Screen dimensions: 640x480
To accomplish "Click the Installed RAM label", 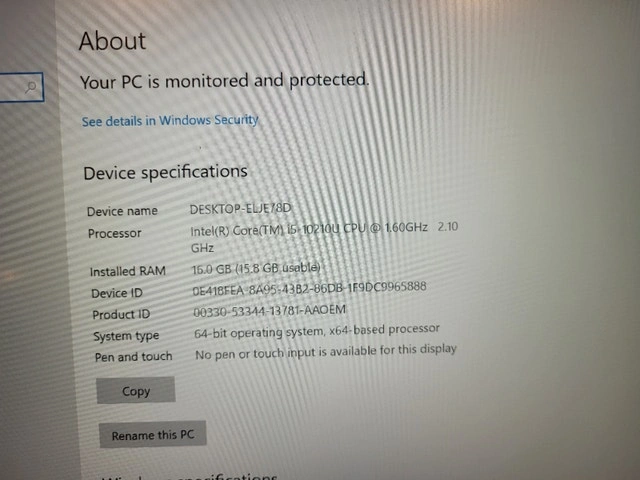I will coord(128,271).
